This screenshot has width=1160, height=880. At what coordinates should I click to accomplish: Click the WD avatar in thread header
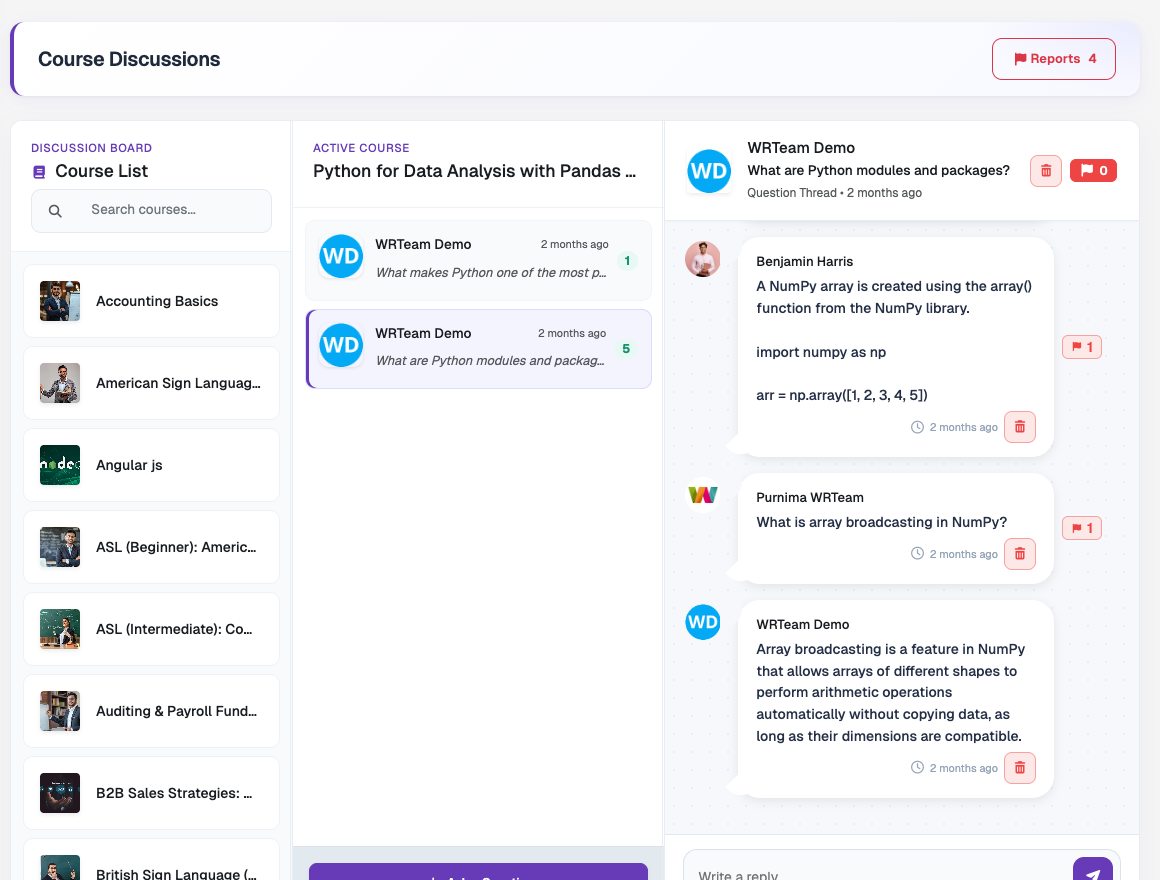(x=709, y=171)
